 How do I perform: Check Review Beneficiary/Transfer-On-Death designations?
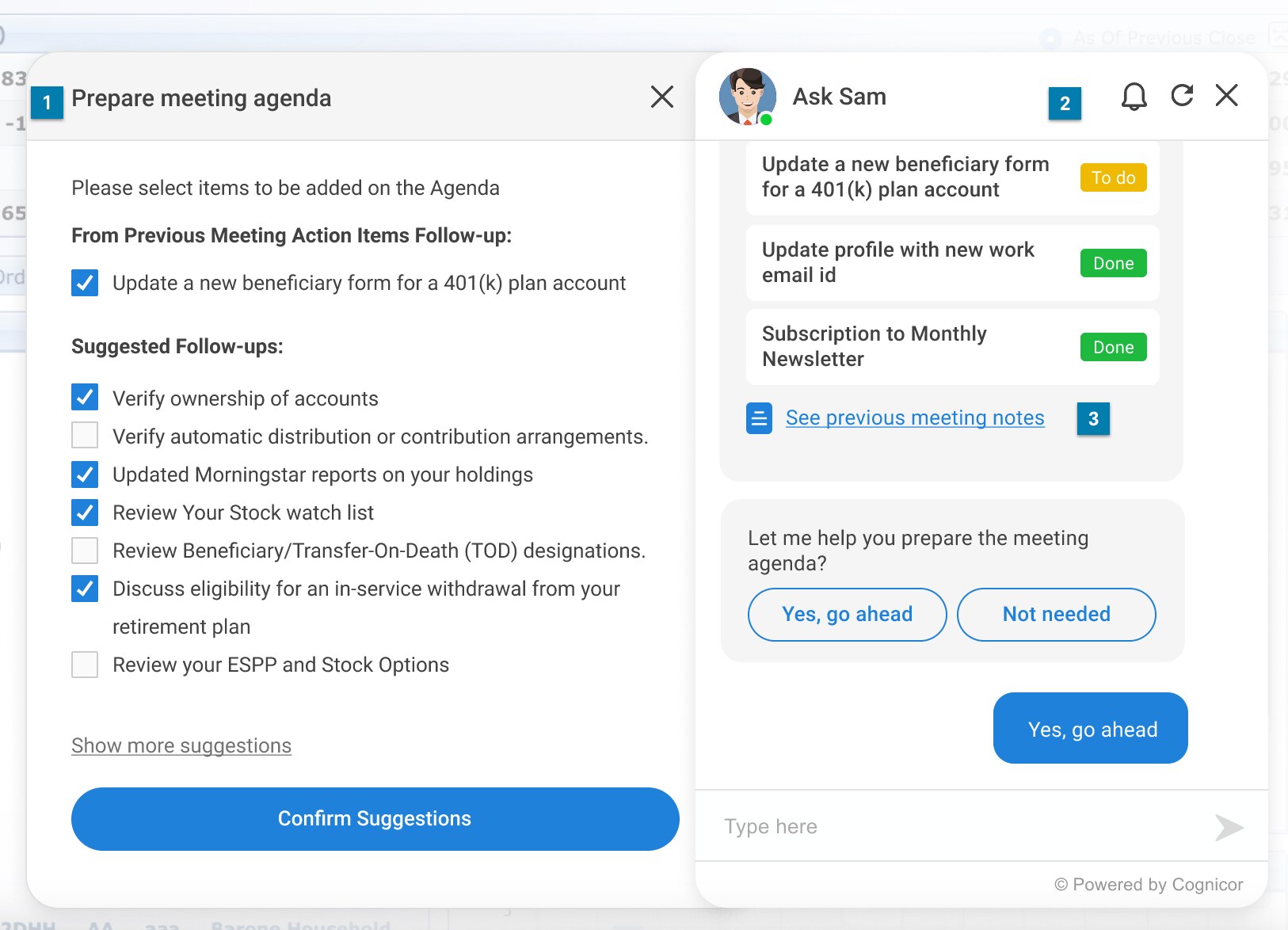click(x=85, y=550)
